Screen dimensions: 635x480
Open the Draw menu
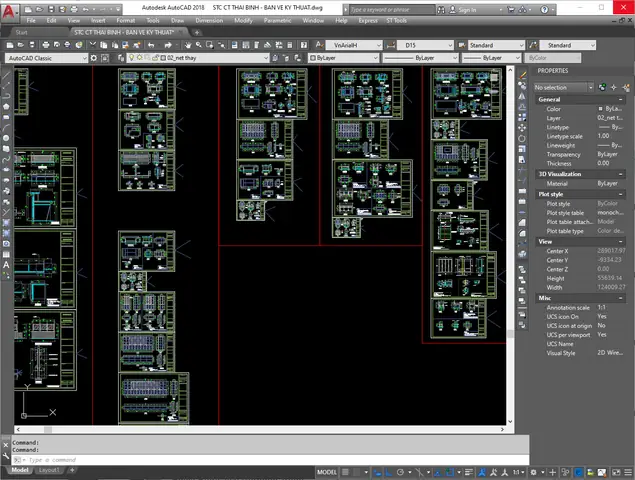[177, 20]
